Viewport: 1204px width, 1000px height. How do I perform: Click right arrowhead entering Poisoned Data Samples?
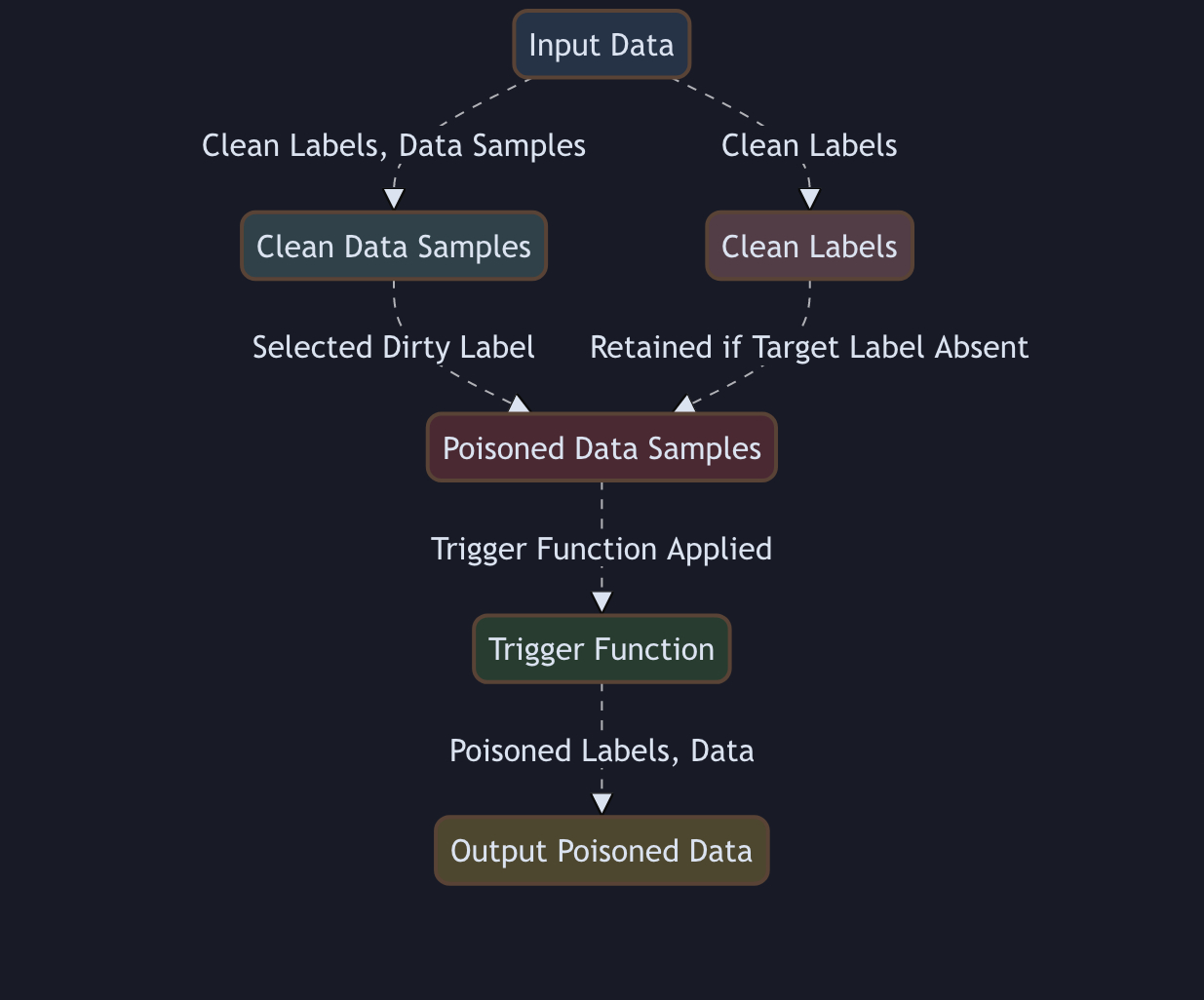click(x=684, y=404)
